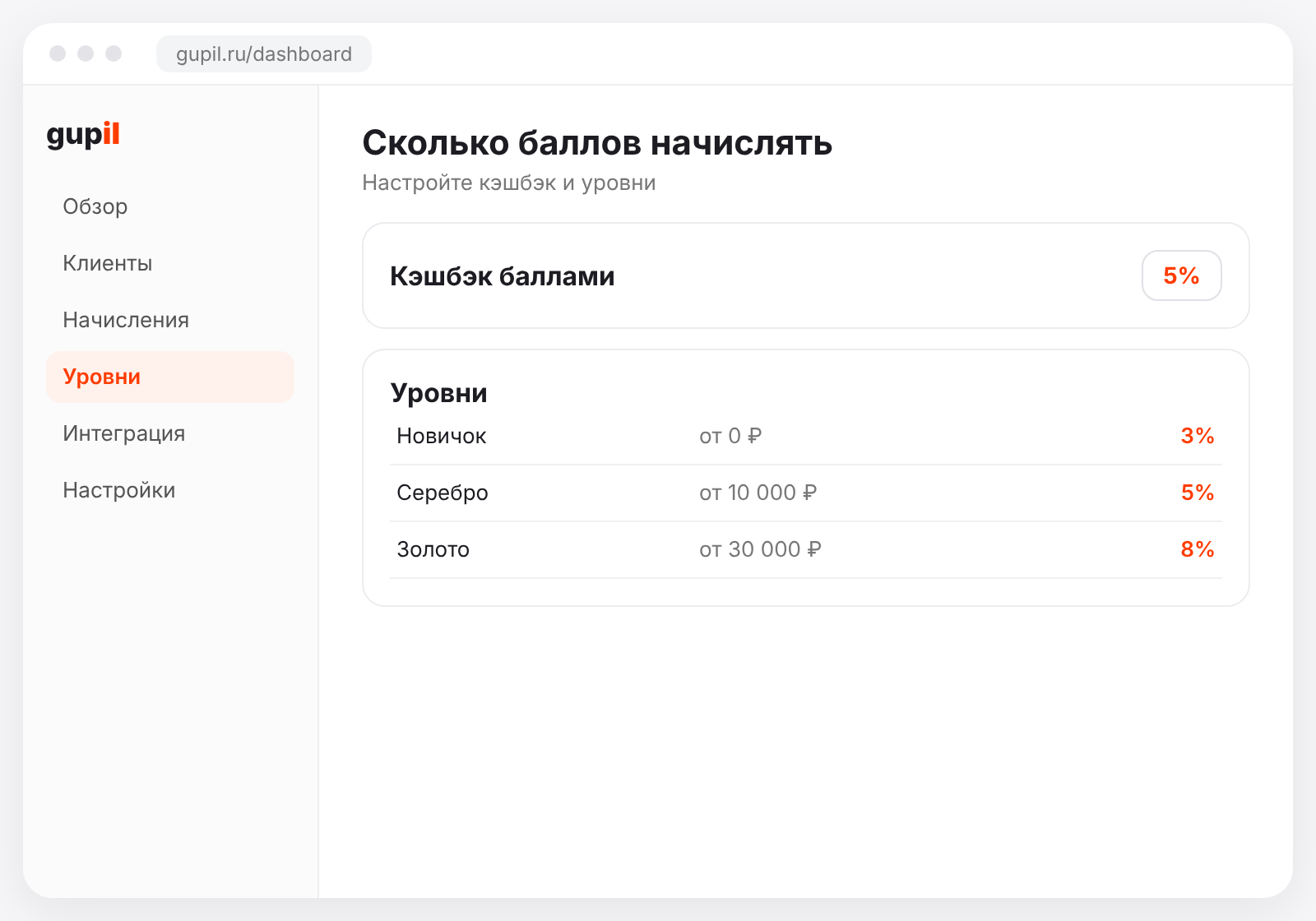This screenshot has height=921, width=1316.
Task: Click the Настройте кэшбэк и уровни subtitle
Action: coord(509,183)
